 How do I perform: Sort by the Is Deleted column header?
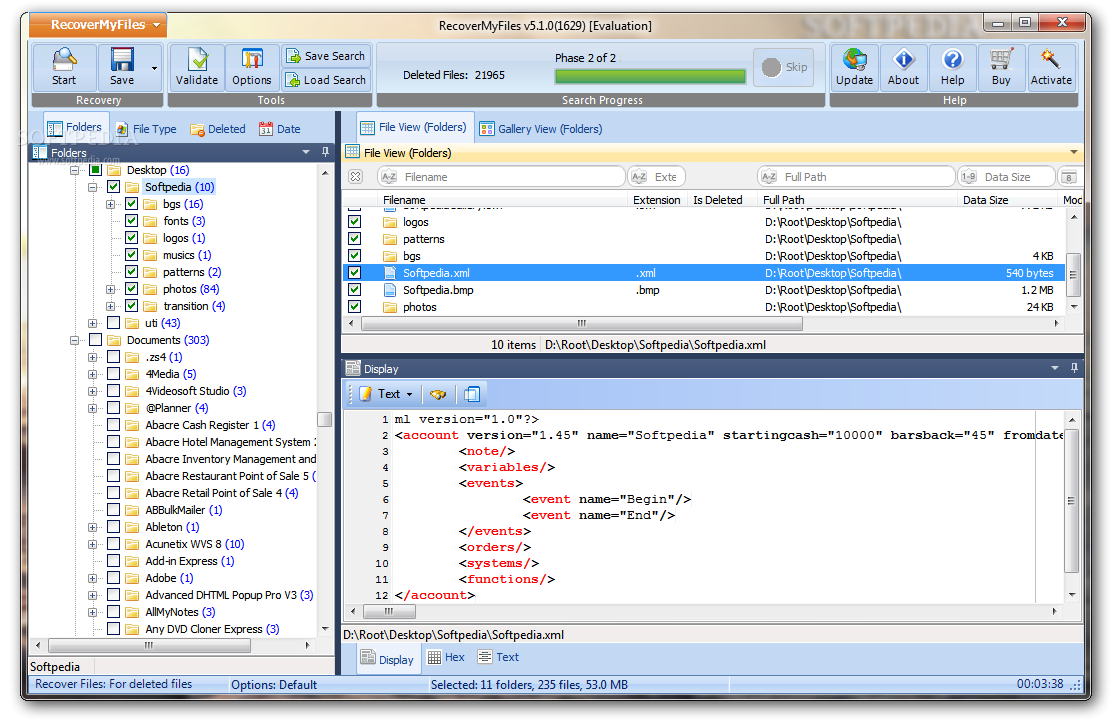(x=718, y=200)
